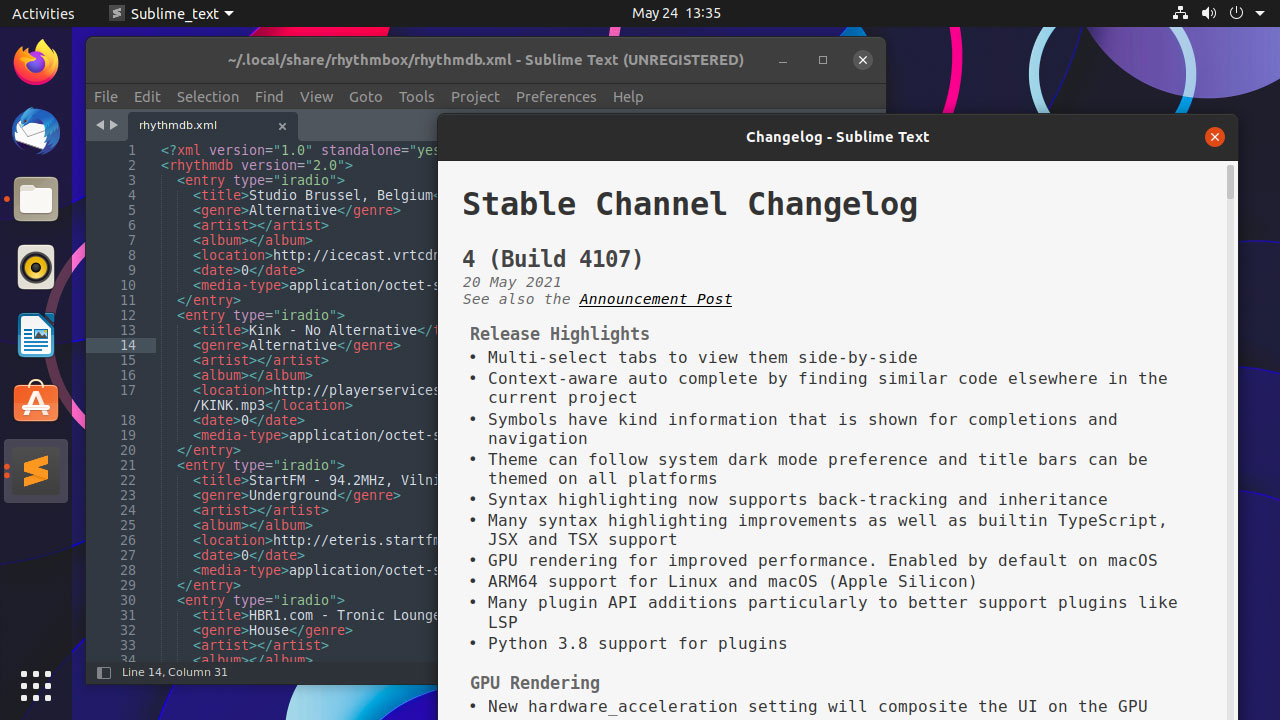Click the KINK.mp3 location line

click(x=272, y=405)
